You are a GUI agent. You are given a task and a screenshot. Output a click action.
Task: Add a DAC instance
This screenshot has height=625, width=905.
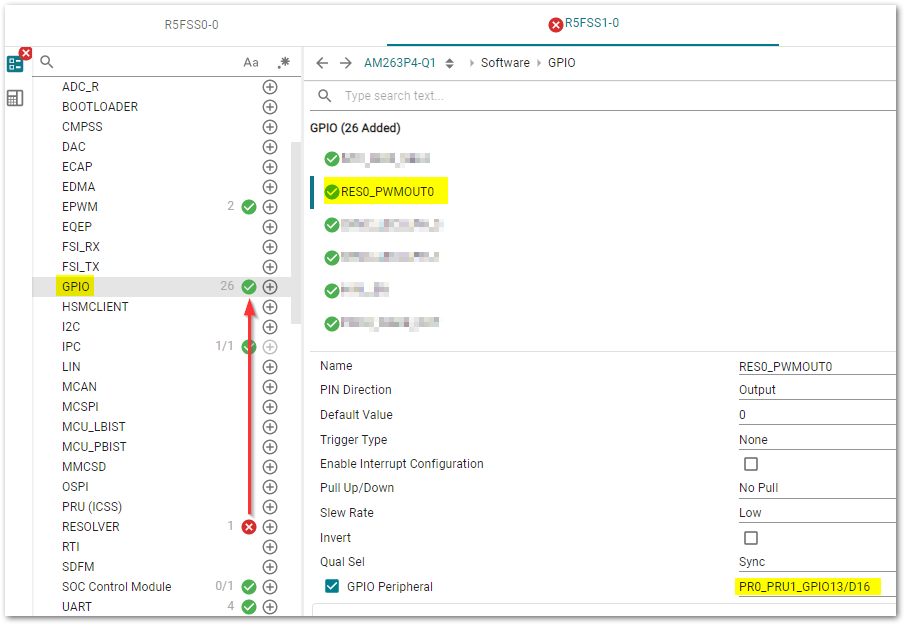[270, 147]
